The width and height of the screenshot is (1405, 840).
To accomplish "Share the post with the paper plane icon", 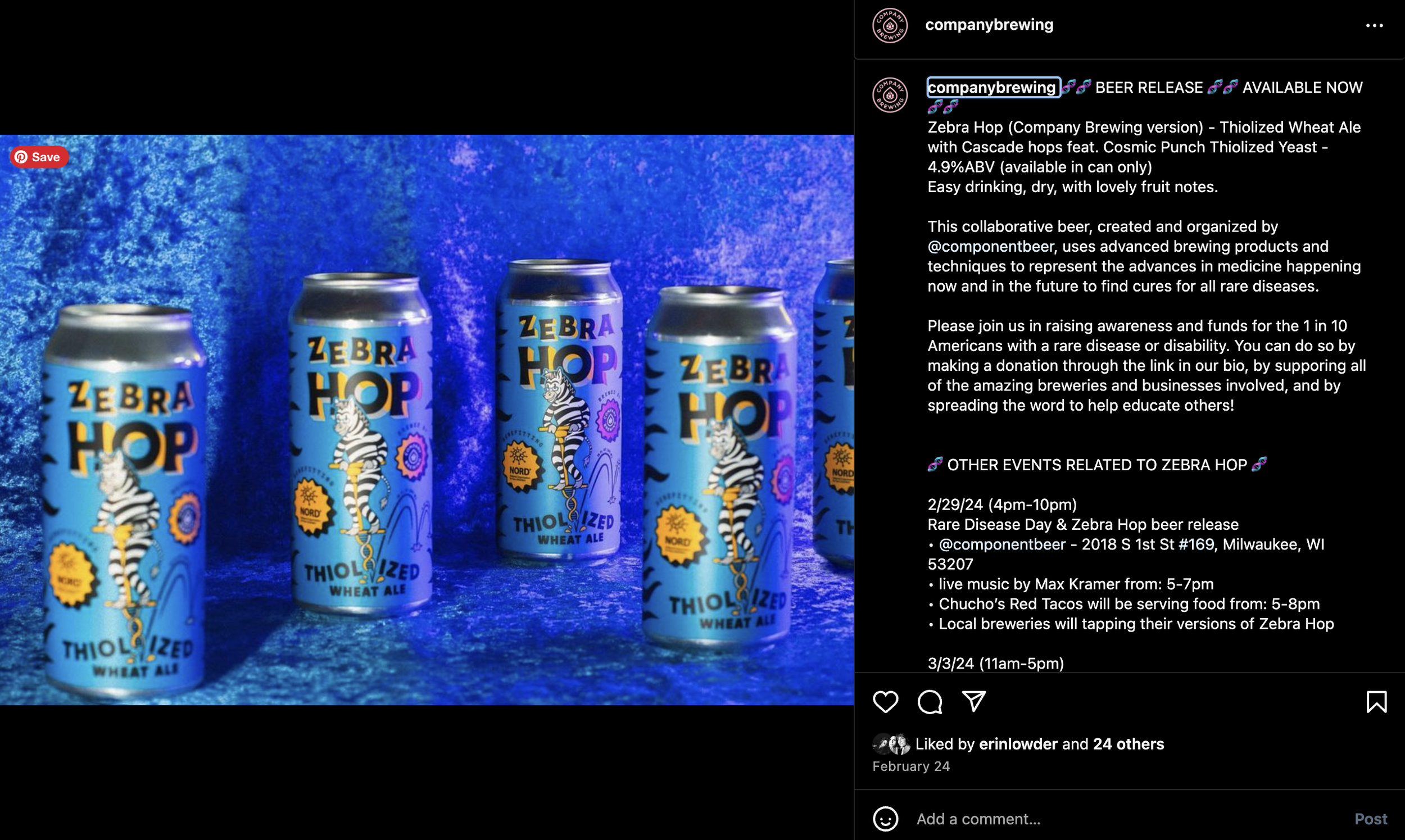I will click(974, 702).
